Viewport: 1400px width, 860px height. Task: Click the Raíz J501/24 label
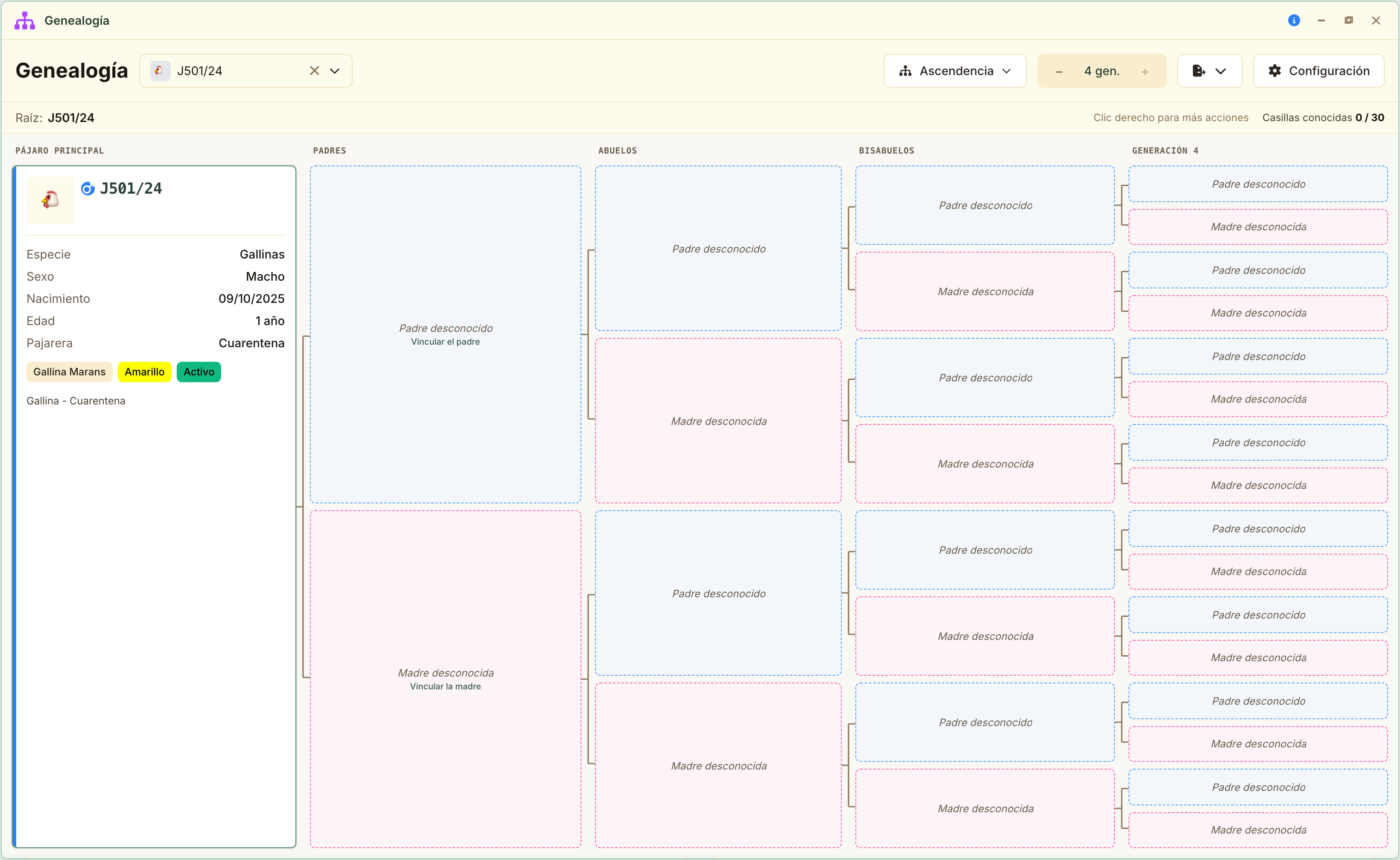[55, 118]
